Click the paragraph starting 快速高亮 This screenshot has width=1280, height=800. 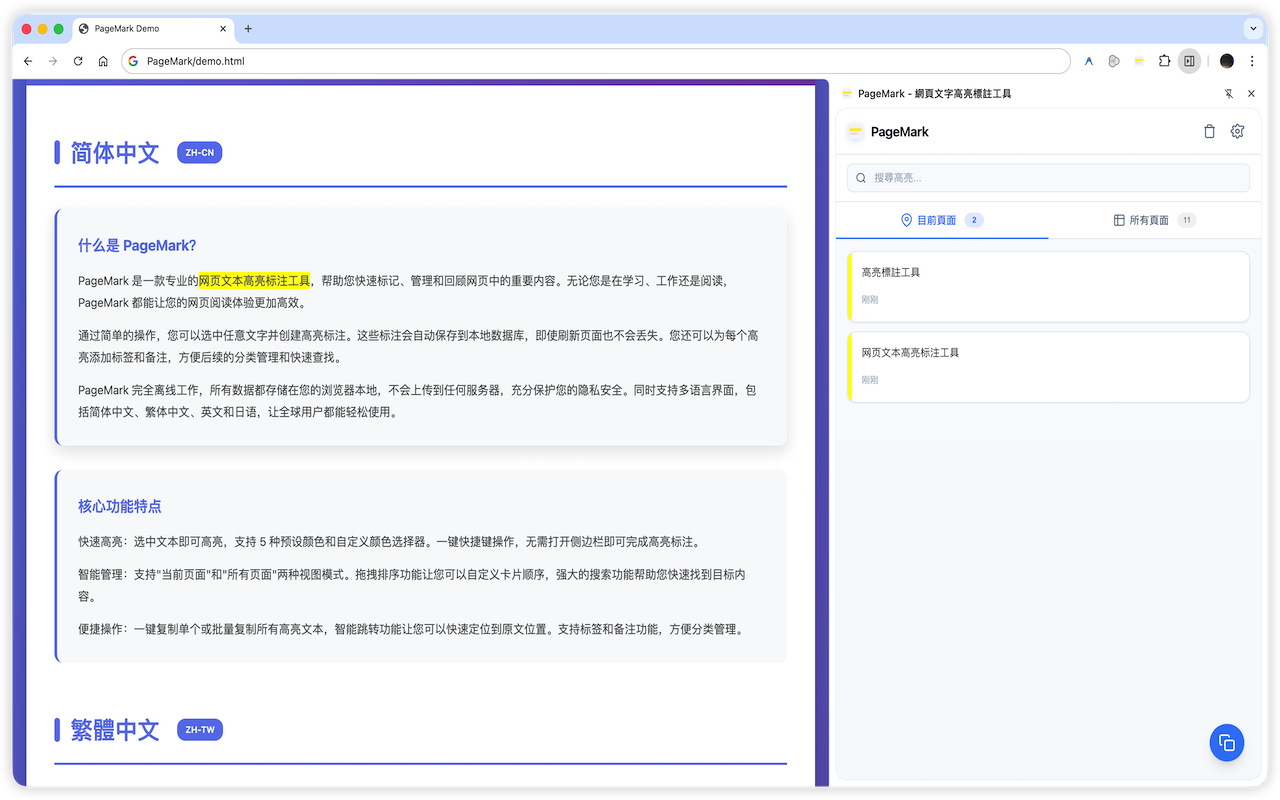click(x=391, y=542)
